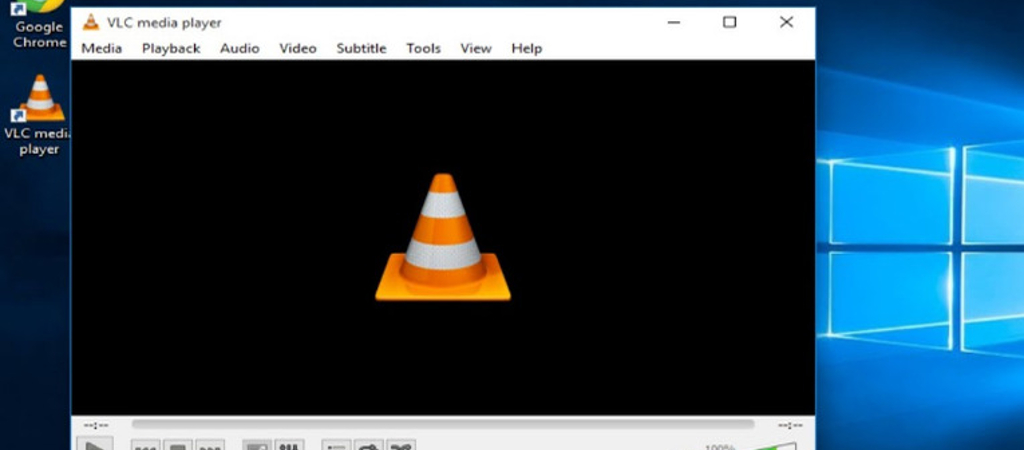Toggle the loop mode button
This screenshot has height=450, width=1024.
[x=369, y=445]
